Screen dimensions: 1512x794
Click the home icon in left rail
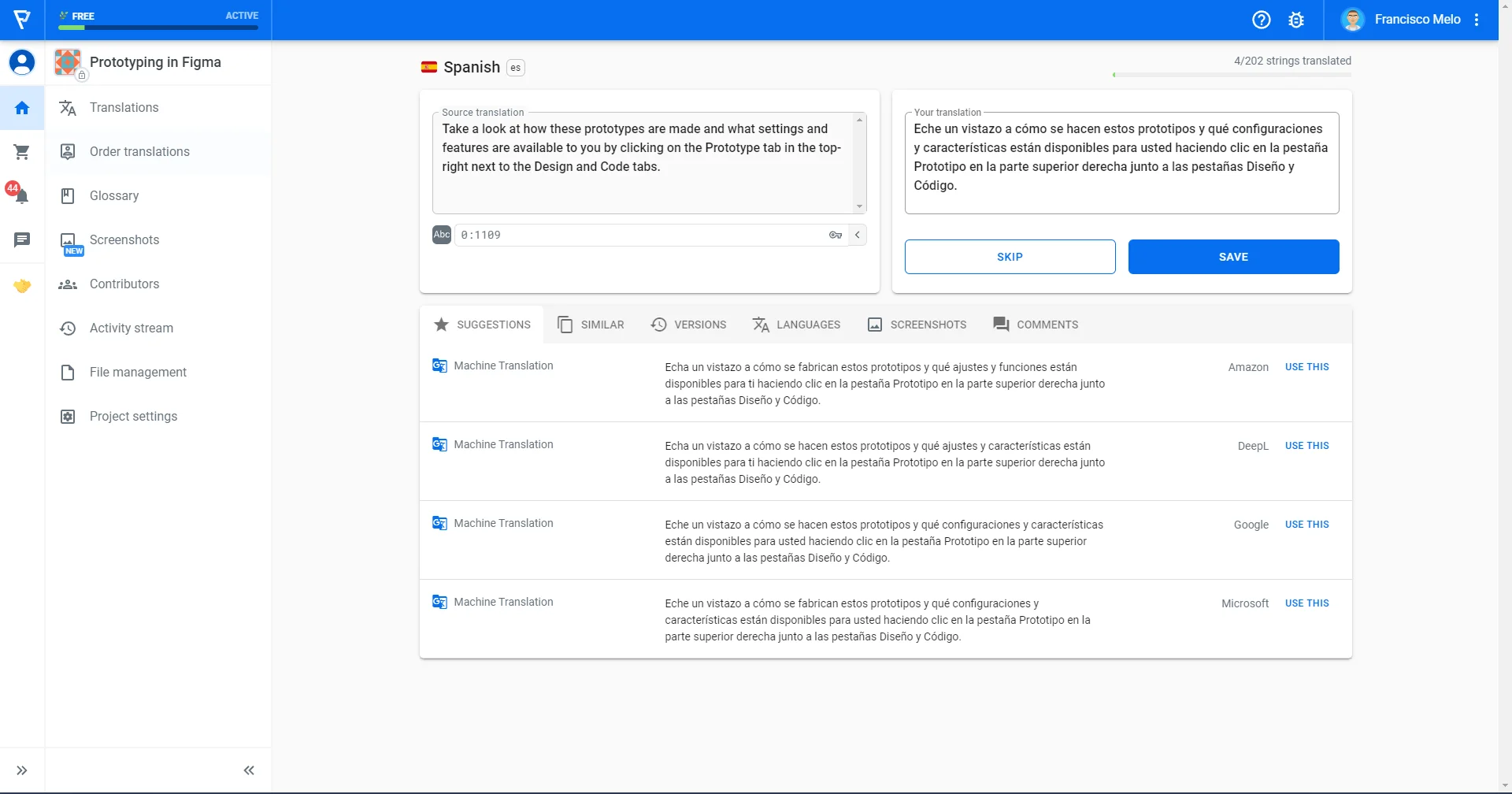(22, 108)
